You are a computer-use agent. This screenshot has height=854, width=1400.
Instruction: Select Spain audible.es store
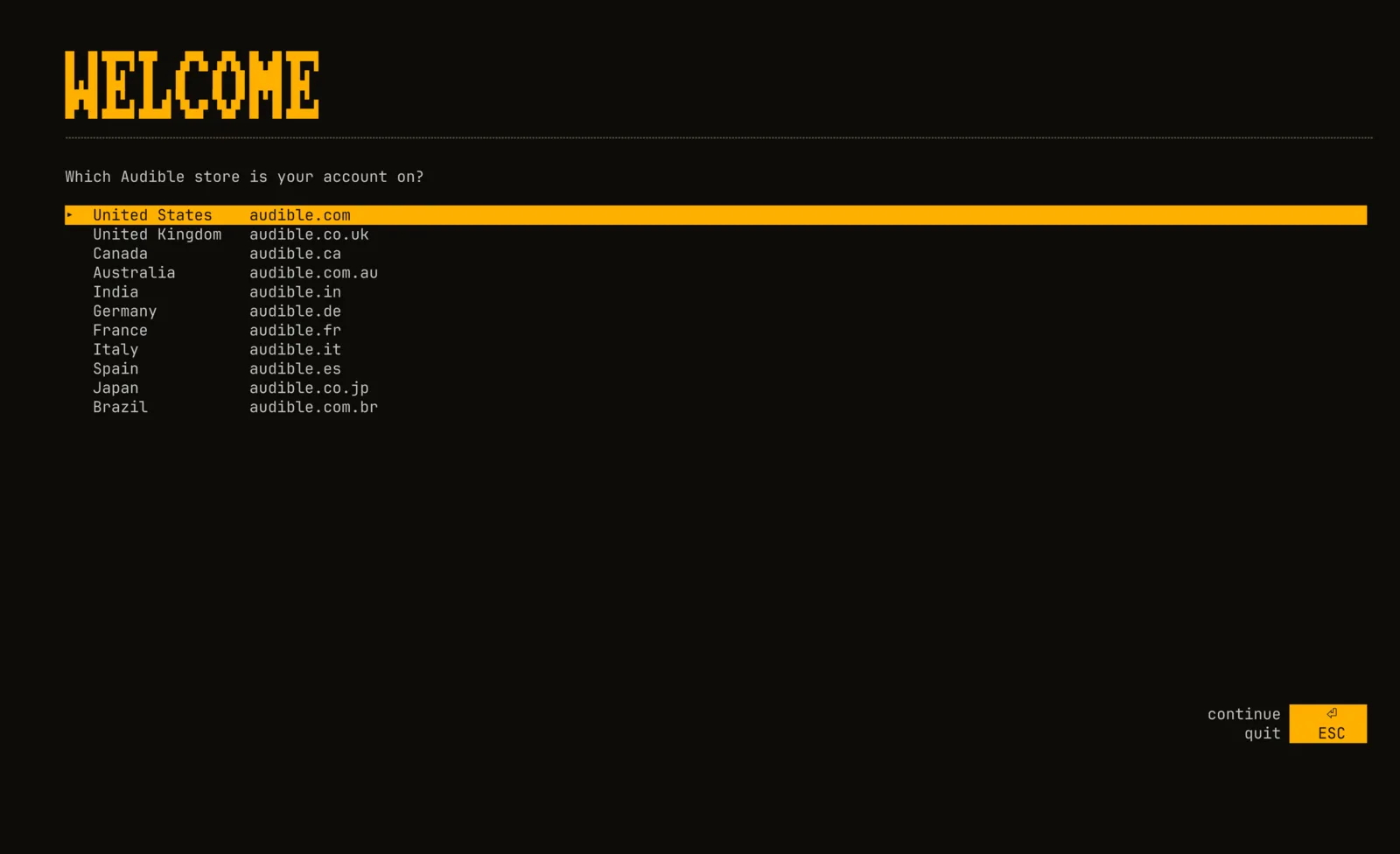point(716,369)
